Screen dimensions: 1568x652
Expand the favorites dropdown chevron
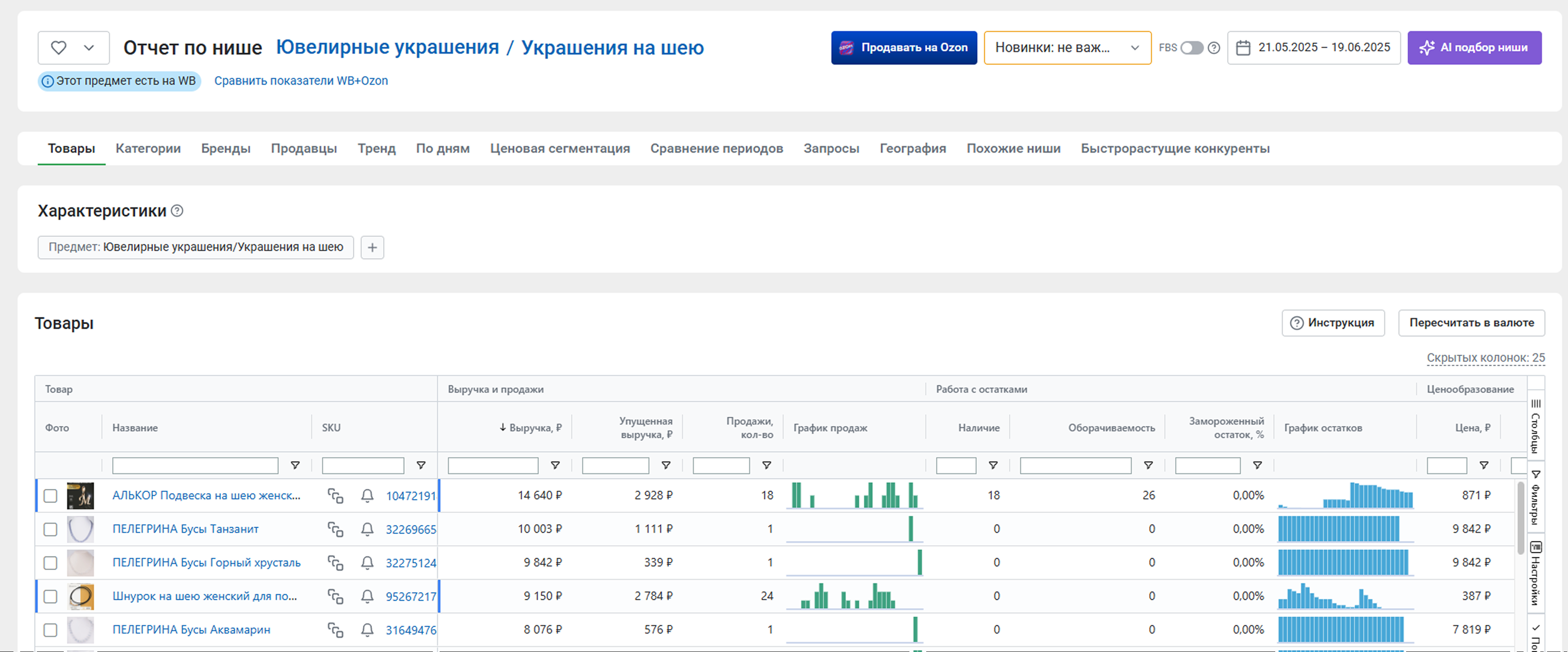(89, 47)
